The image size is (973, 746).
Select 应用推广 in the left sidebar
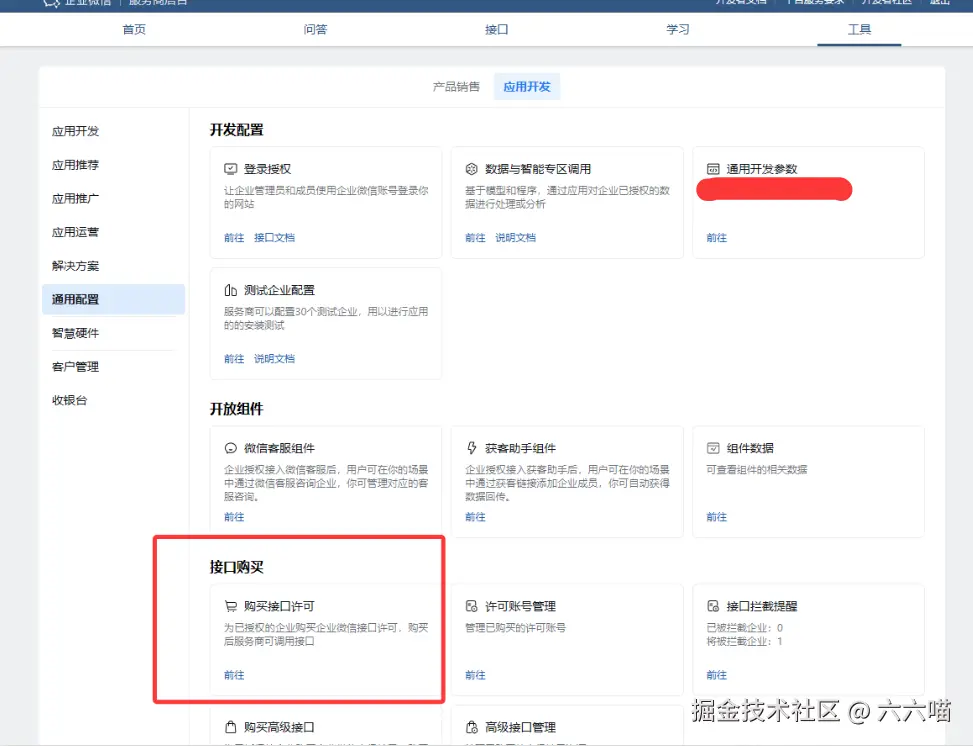pyautogui.click(x=75, y=198)
